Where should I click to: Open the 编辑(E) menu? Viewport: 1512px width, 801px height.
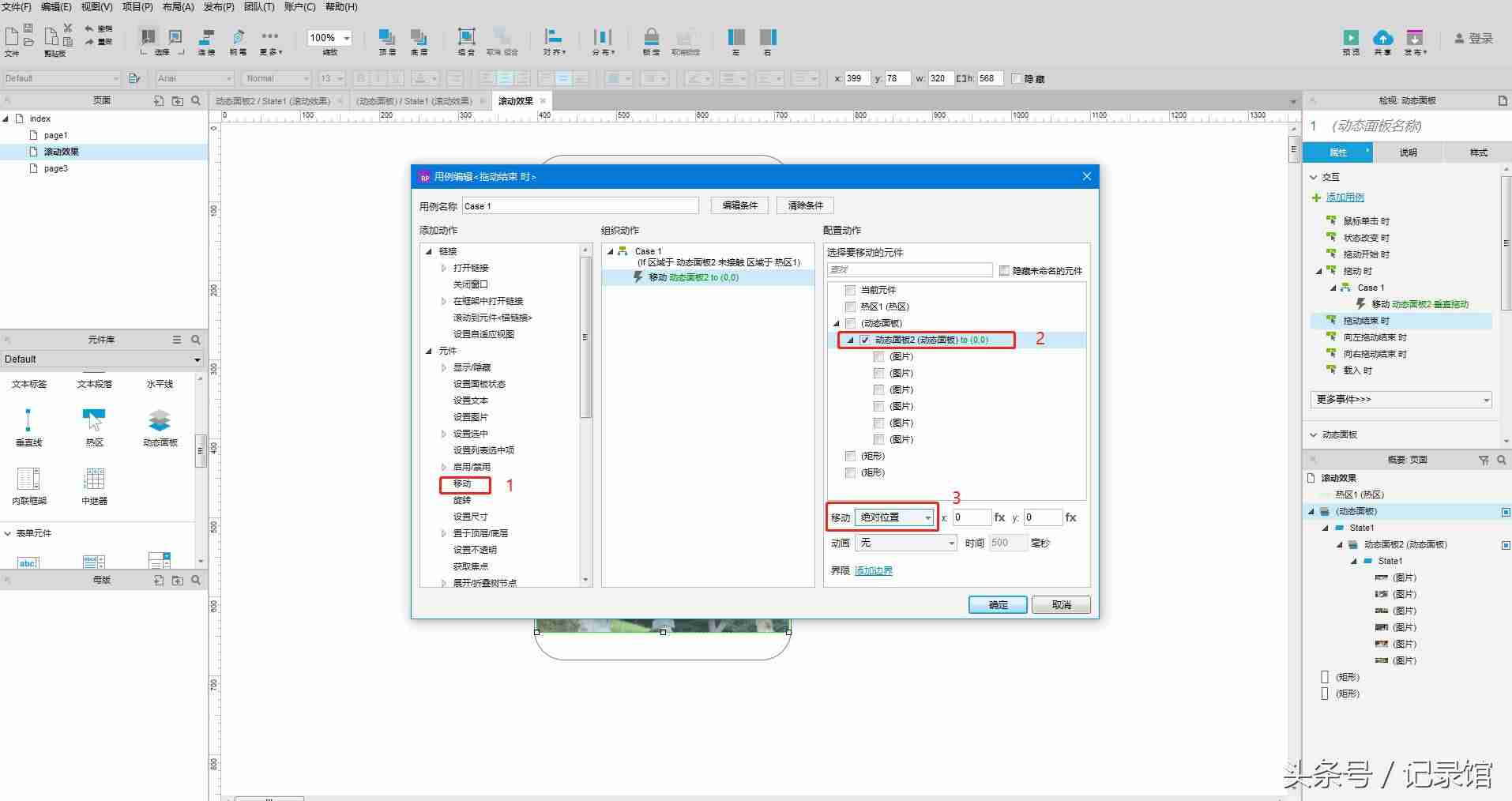pos(56,7)
